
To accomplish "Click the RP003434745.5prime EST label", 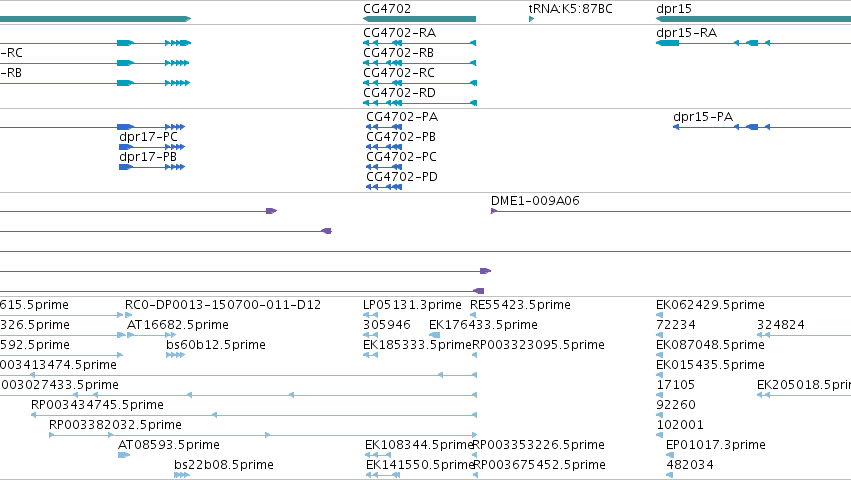I will pos(97,405).
